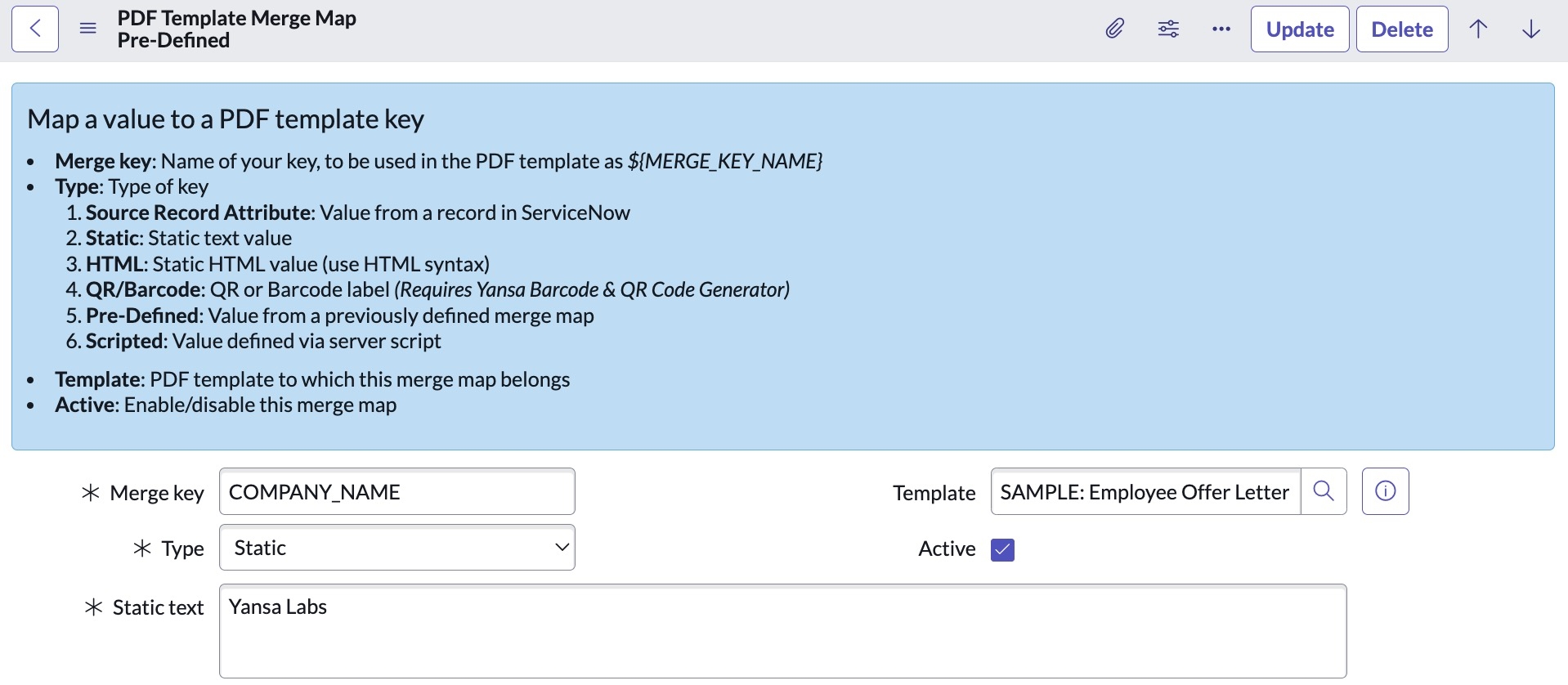Go to next record with down arrow
This screenshot has width=1568, height=685.
click(x=1531, y=29)
